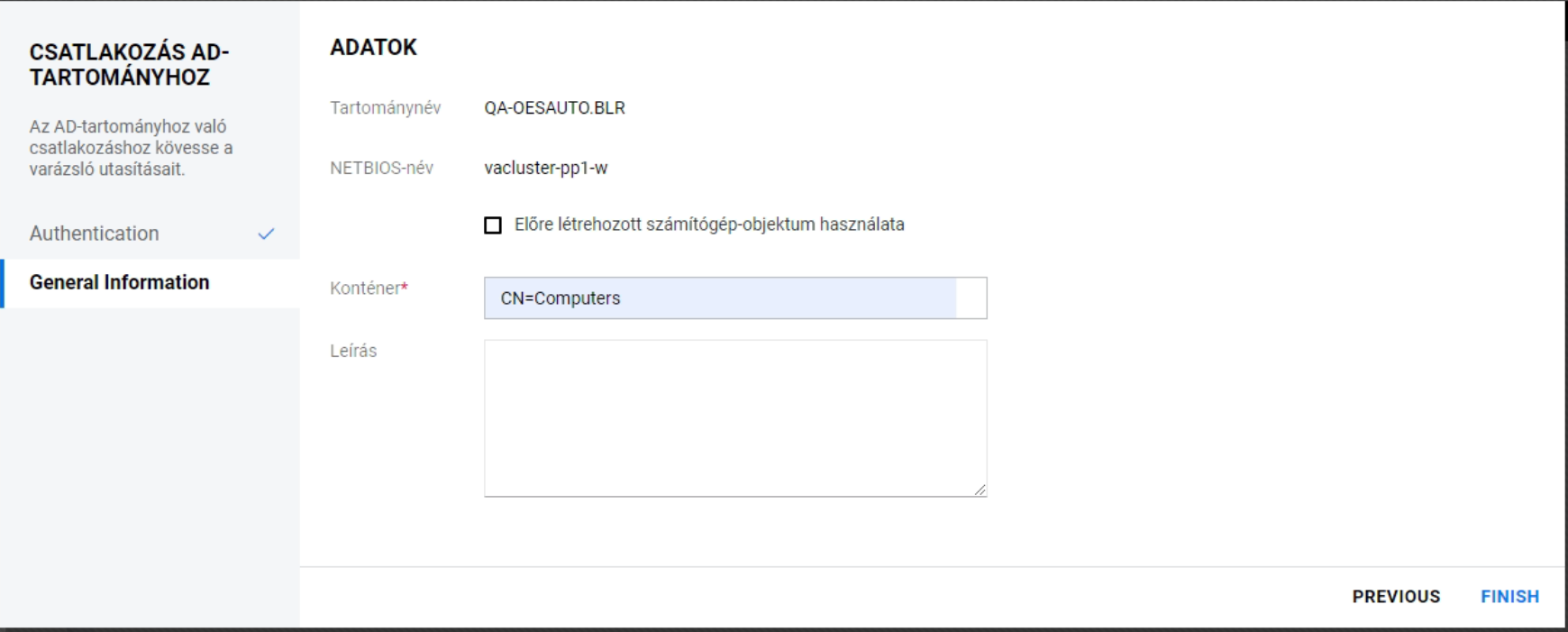Click the Authentication step checkmark icon

click(x=266, y=234)
